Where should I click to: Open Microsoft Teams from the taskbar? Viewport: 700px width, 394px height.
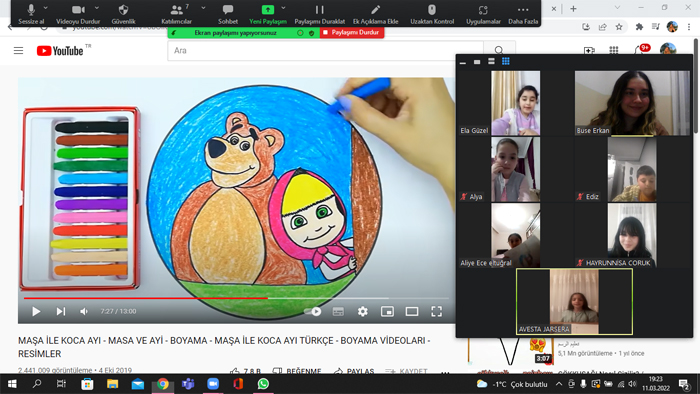click(x=188, y=384)
